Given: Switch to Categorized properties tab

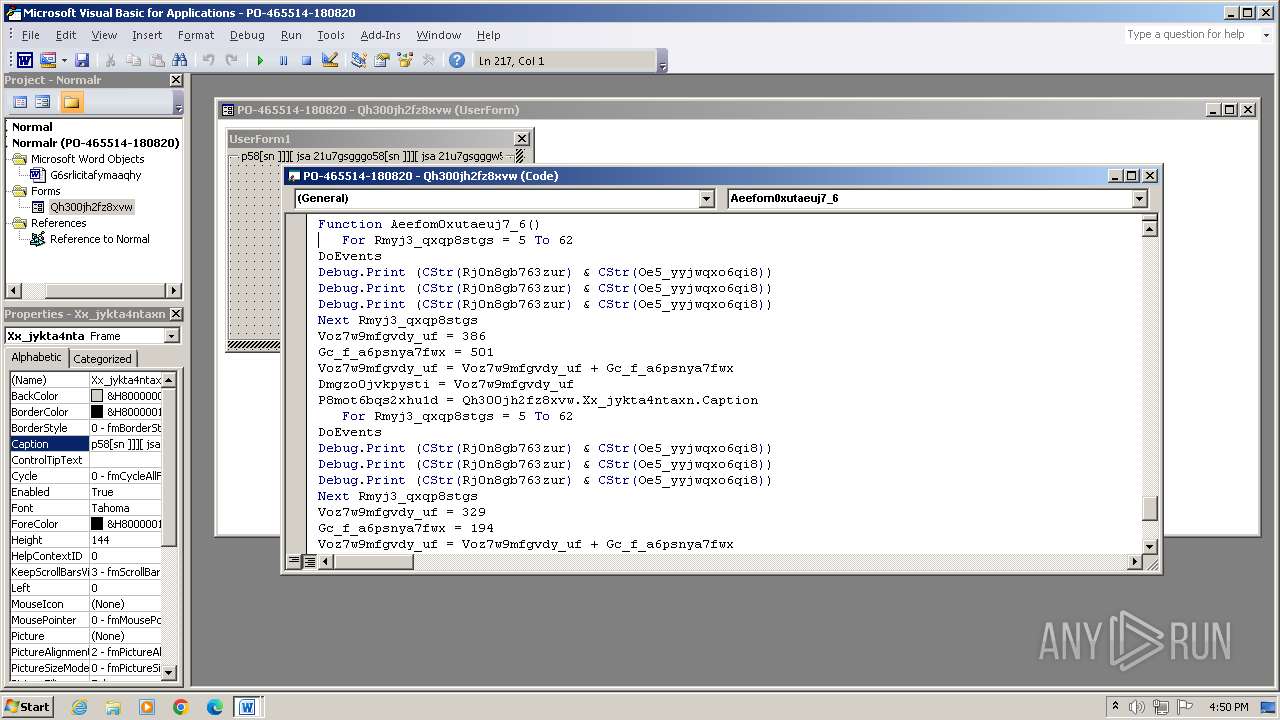Looking at the screenshot, I should [x=102, y=359].
